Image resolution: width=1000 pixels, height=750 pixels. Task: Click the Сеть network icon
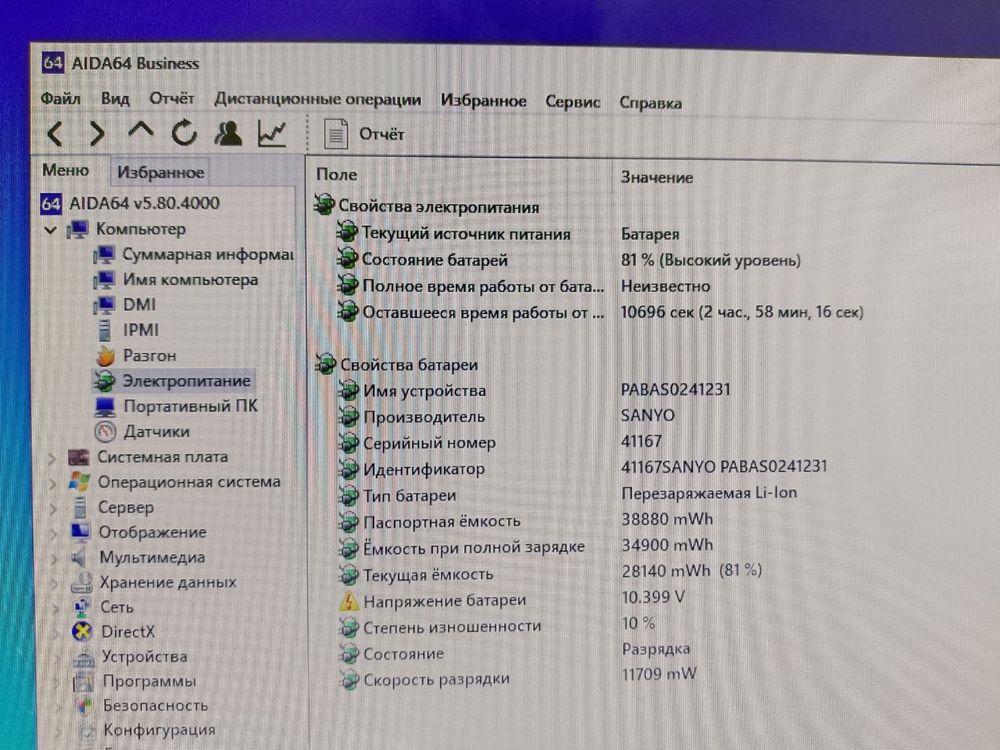[82, 607]
